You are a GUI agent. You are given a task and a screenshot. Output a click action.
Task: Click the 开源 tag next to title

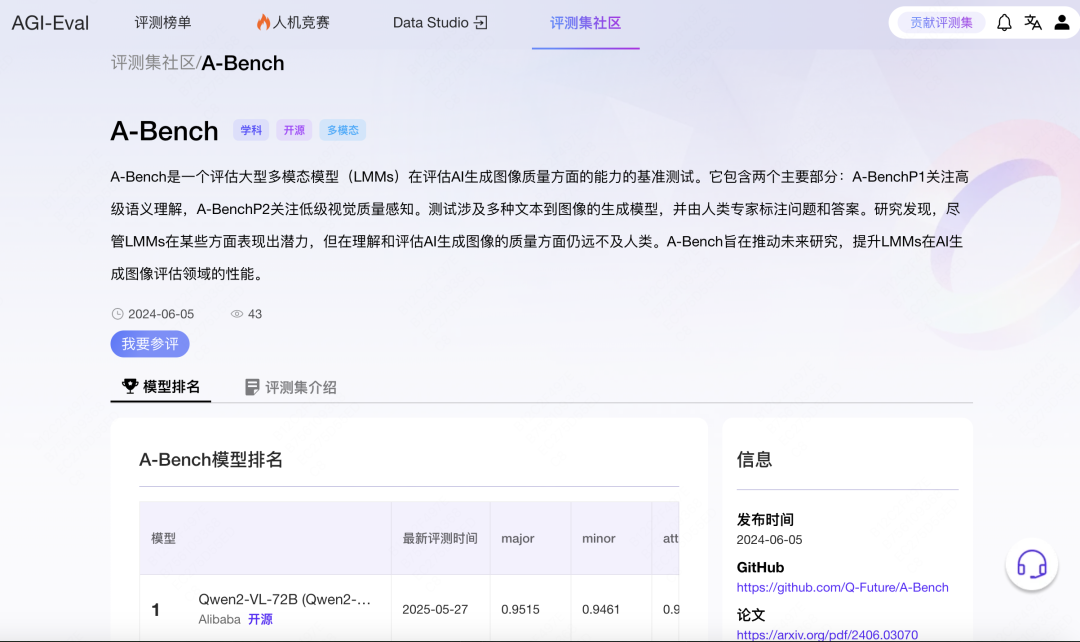294,130
